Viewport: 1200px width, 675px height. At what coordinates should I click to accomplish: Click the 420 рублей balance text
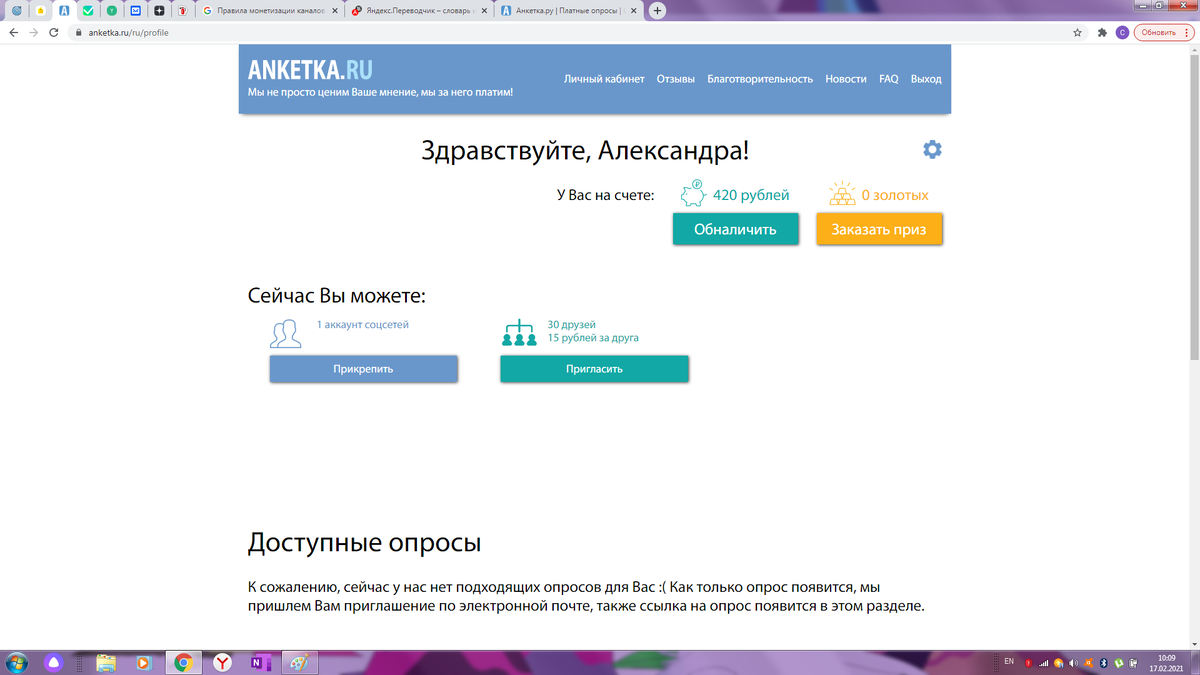751,195
